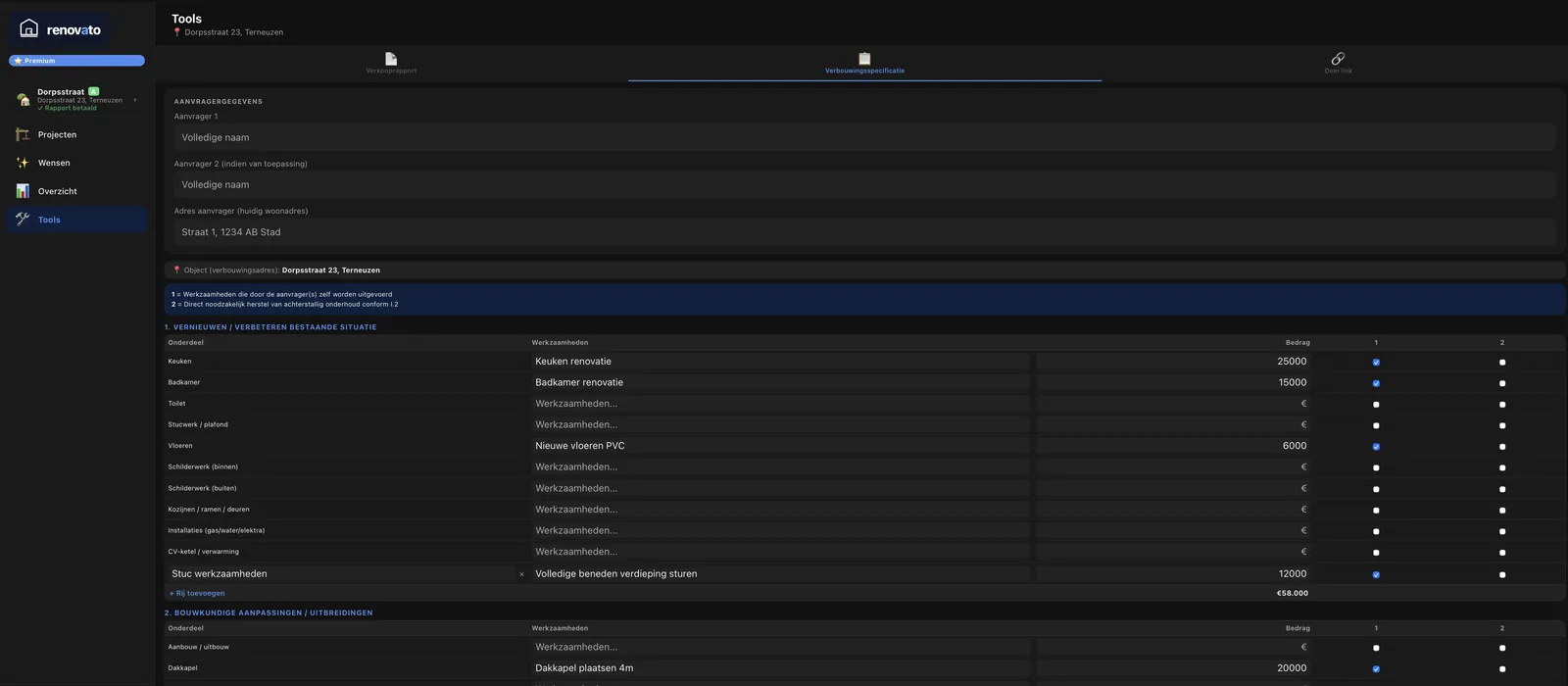The image size is (1568, 686).
Task: Click the Premium badge
Action: point(76,61)
